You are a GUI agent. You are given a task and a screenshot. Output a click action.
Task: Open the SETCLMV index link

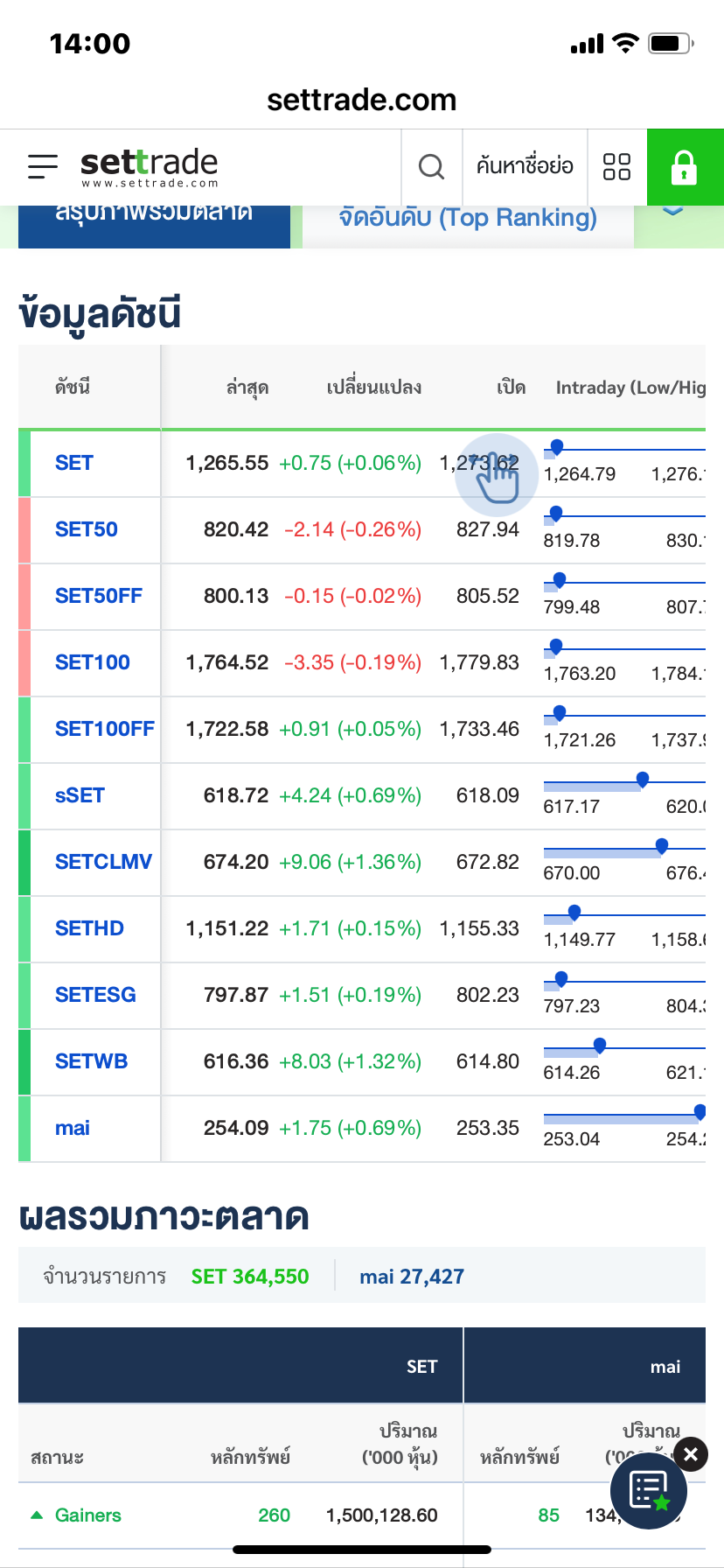103,862
